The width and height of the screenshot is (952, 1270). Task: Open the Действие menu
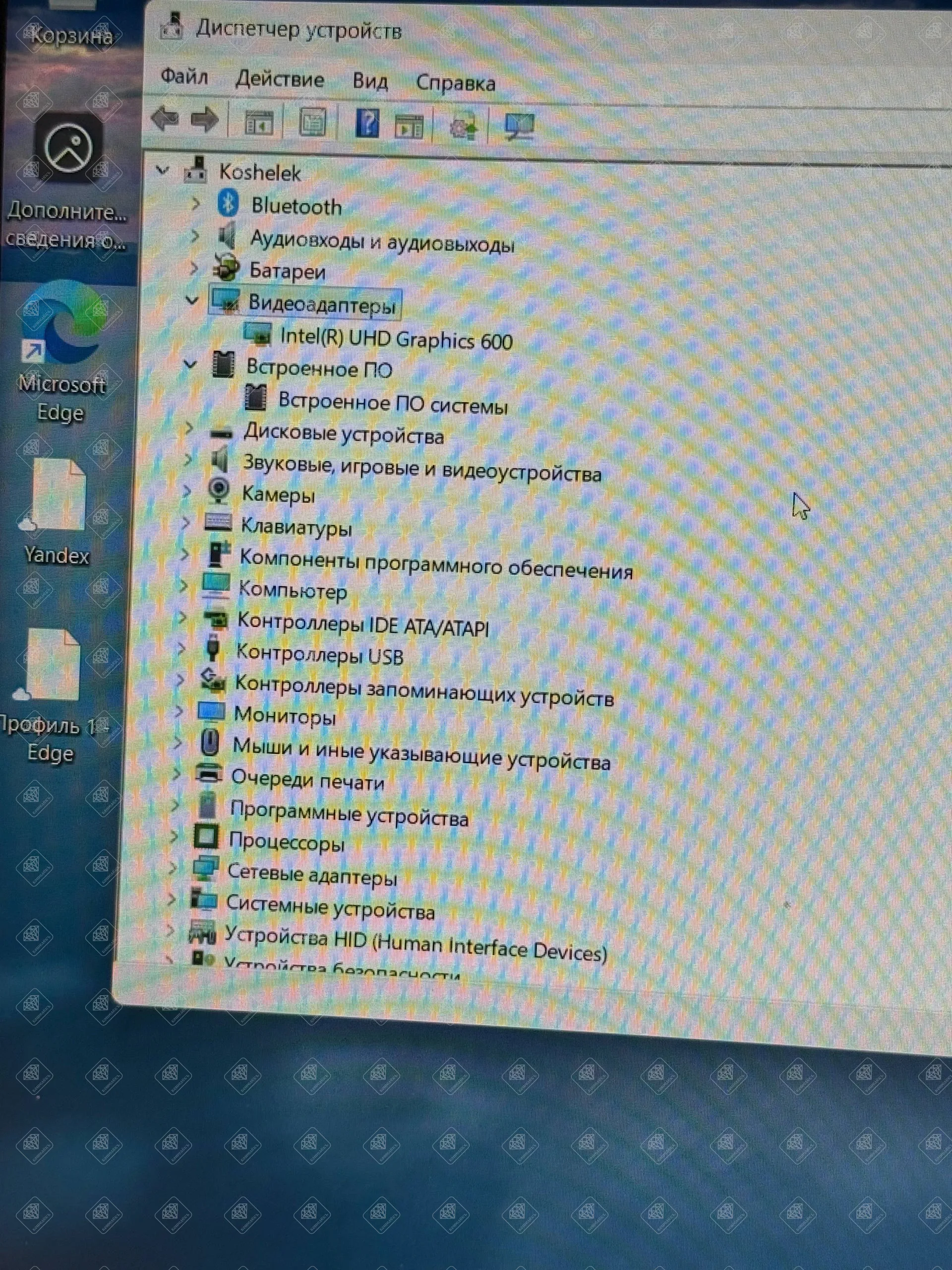point(280,79)
